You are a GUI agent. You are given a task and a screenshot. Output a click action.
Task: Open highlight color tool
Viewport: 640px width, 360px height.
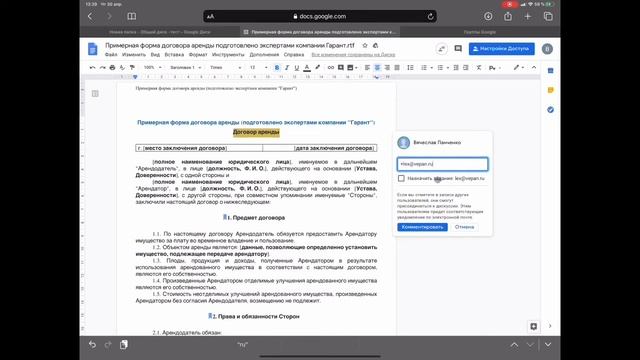point(317,67)
